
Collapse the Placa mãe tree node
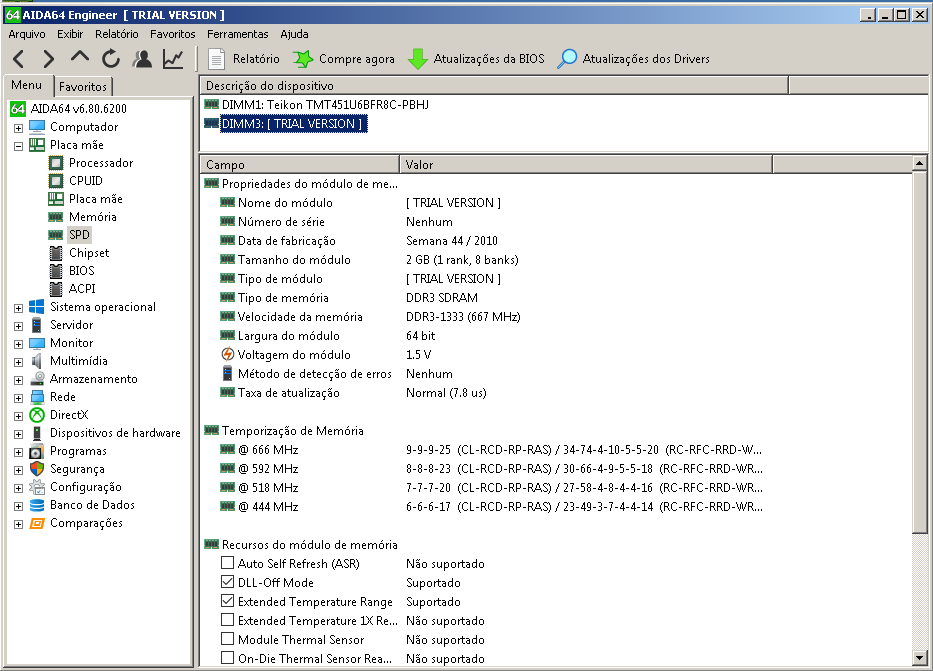18,146
